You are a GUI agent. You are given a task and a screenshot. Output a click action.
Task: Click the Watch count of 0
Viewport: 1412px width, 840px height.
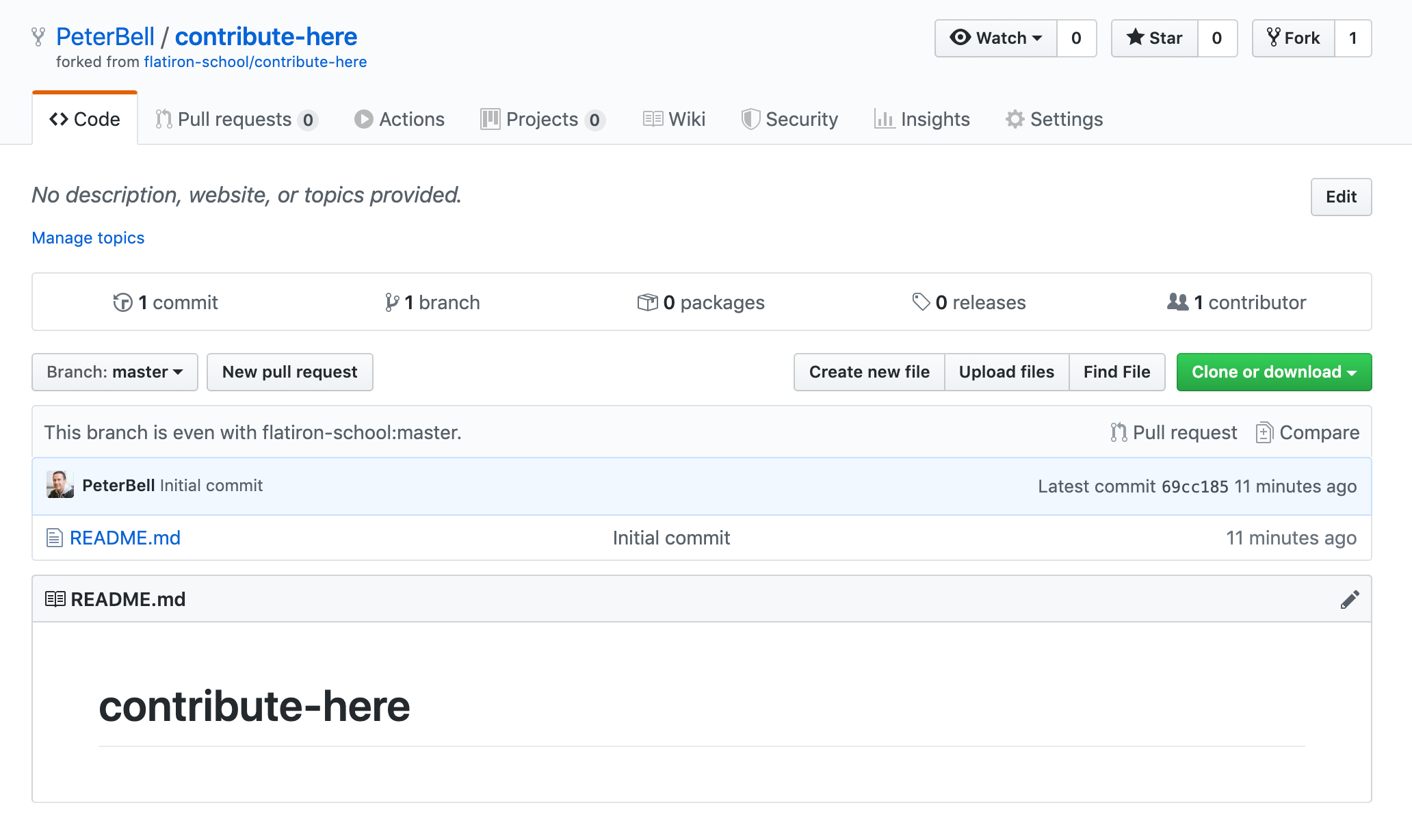pos(1076,38)
